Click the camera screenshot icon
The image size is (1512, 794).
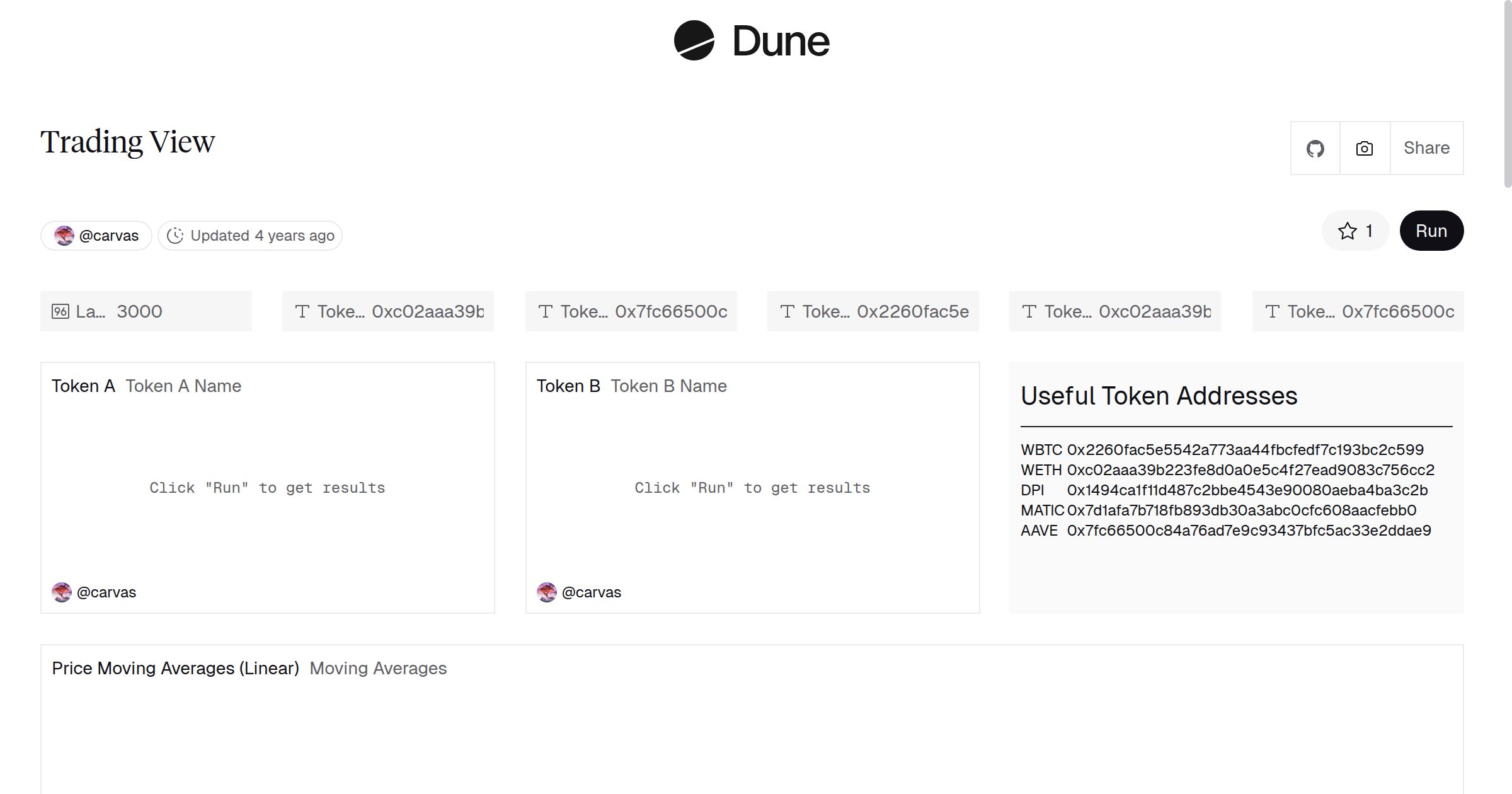pos(1364,149)
